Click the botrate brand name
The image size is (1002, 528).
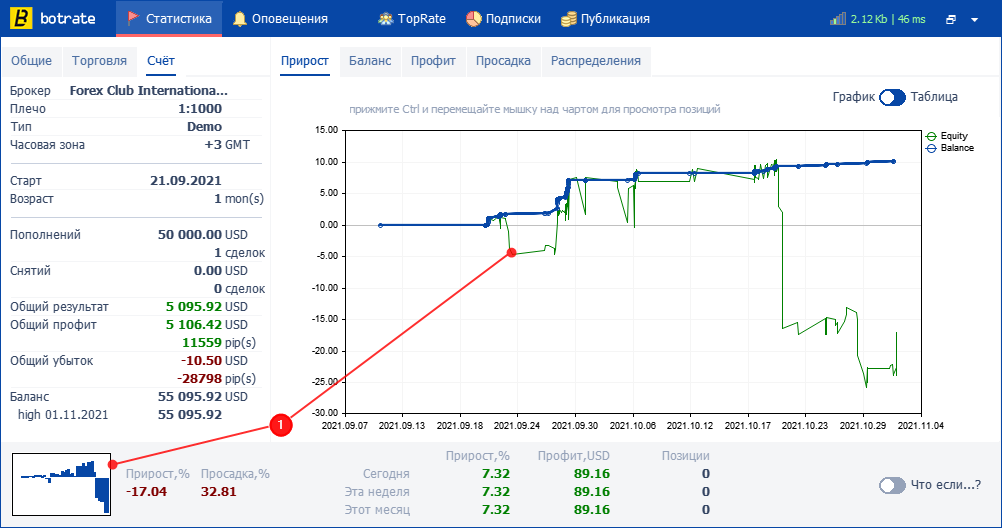68,19
